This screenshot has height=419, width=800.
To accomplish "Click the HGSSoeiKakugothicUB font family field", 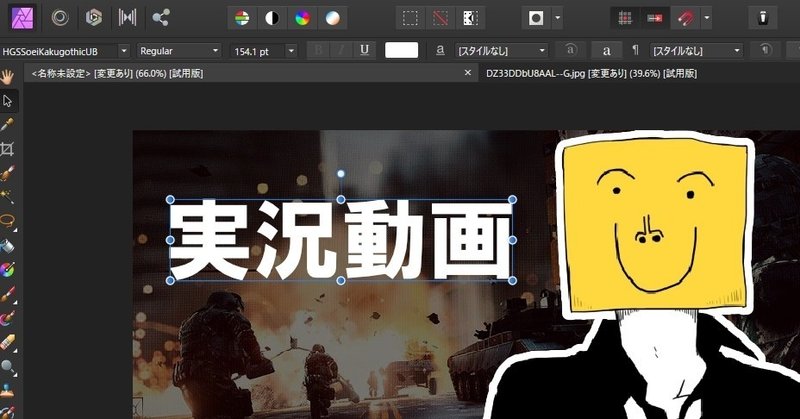I will [x=59, y=51].
